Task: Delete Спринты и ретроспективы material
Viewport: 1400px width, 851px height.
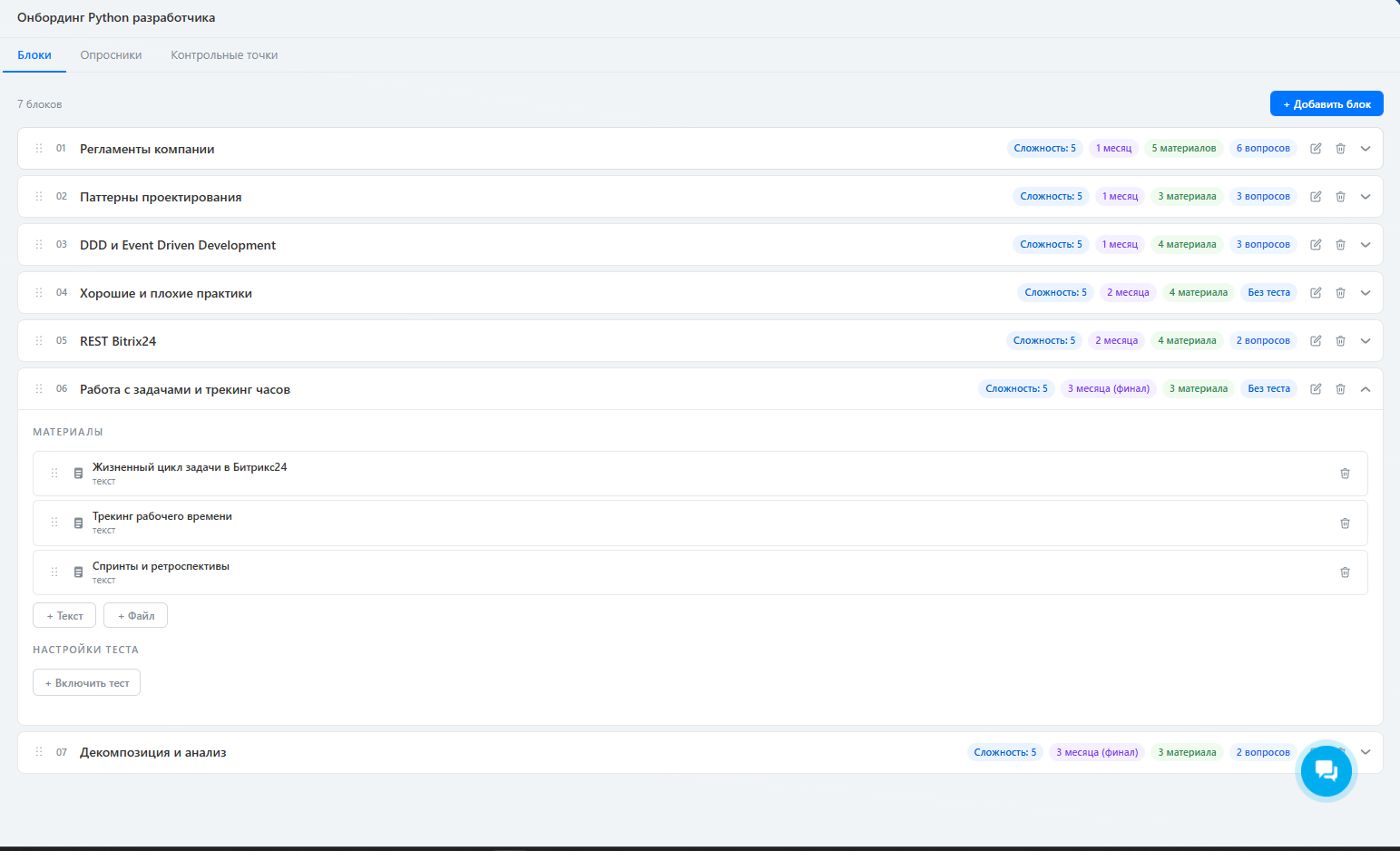Action: coord(1345,572)
